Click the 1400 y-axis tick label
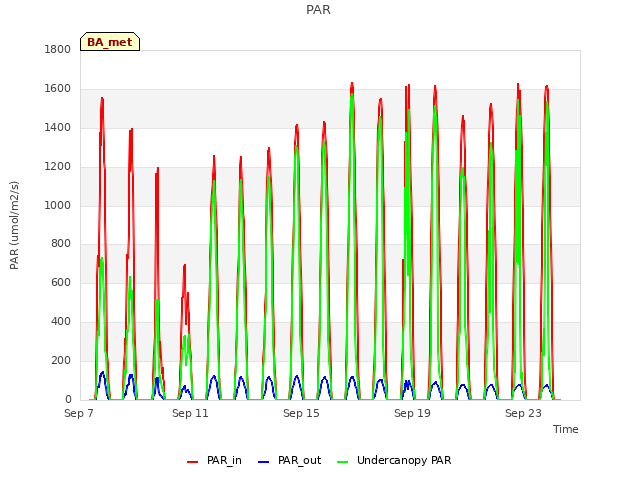The image size is (640, 480). (58, 127)
